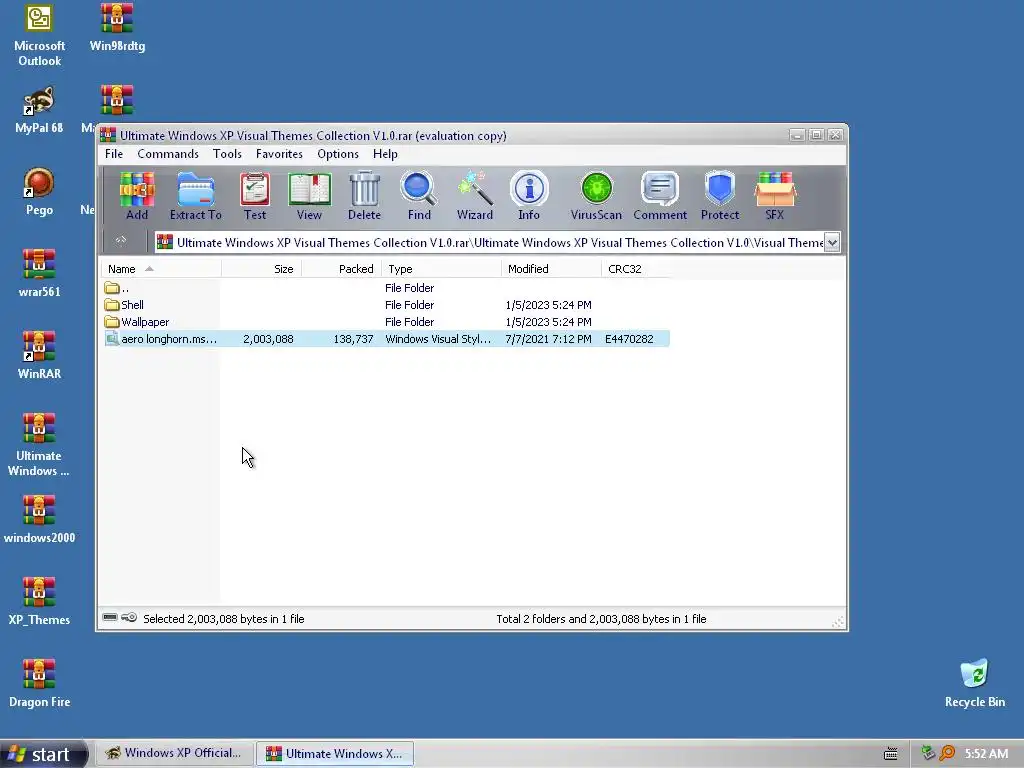Go up one level with arrow button

coord(121,242)
